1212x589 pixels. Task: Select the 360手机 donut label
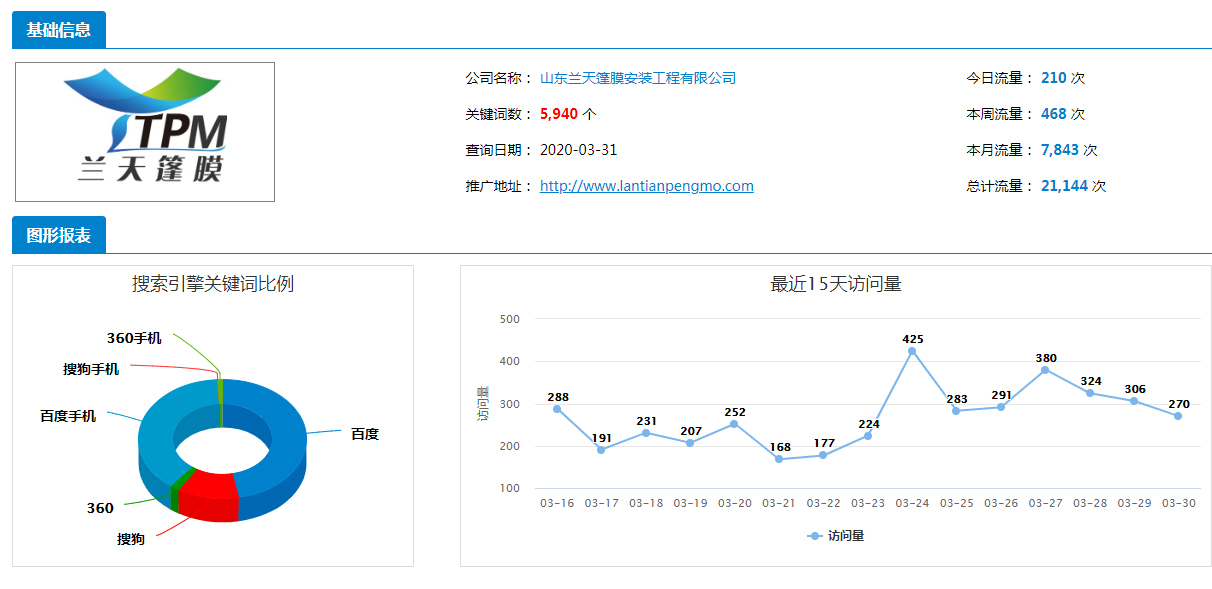134,338
